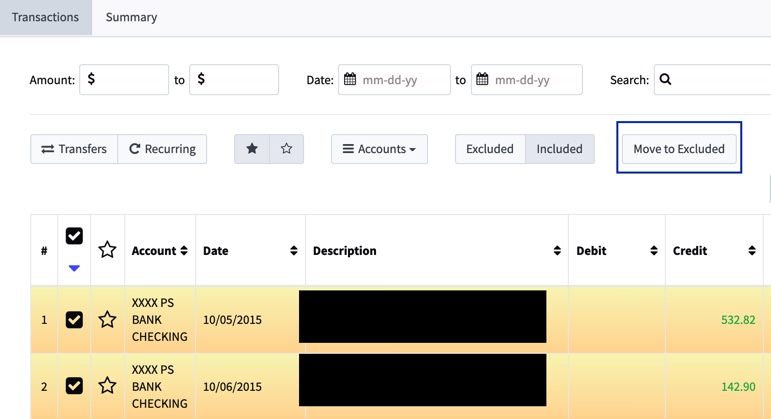Click the outlined star filter icon
The height and width of the screenshot is (419, 771).
(x=286, y=149)
